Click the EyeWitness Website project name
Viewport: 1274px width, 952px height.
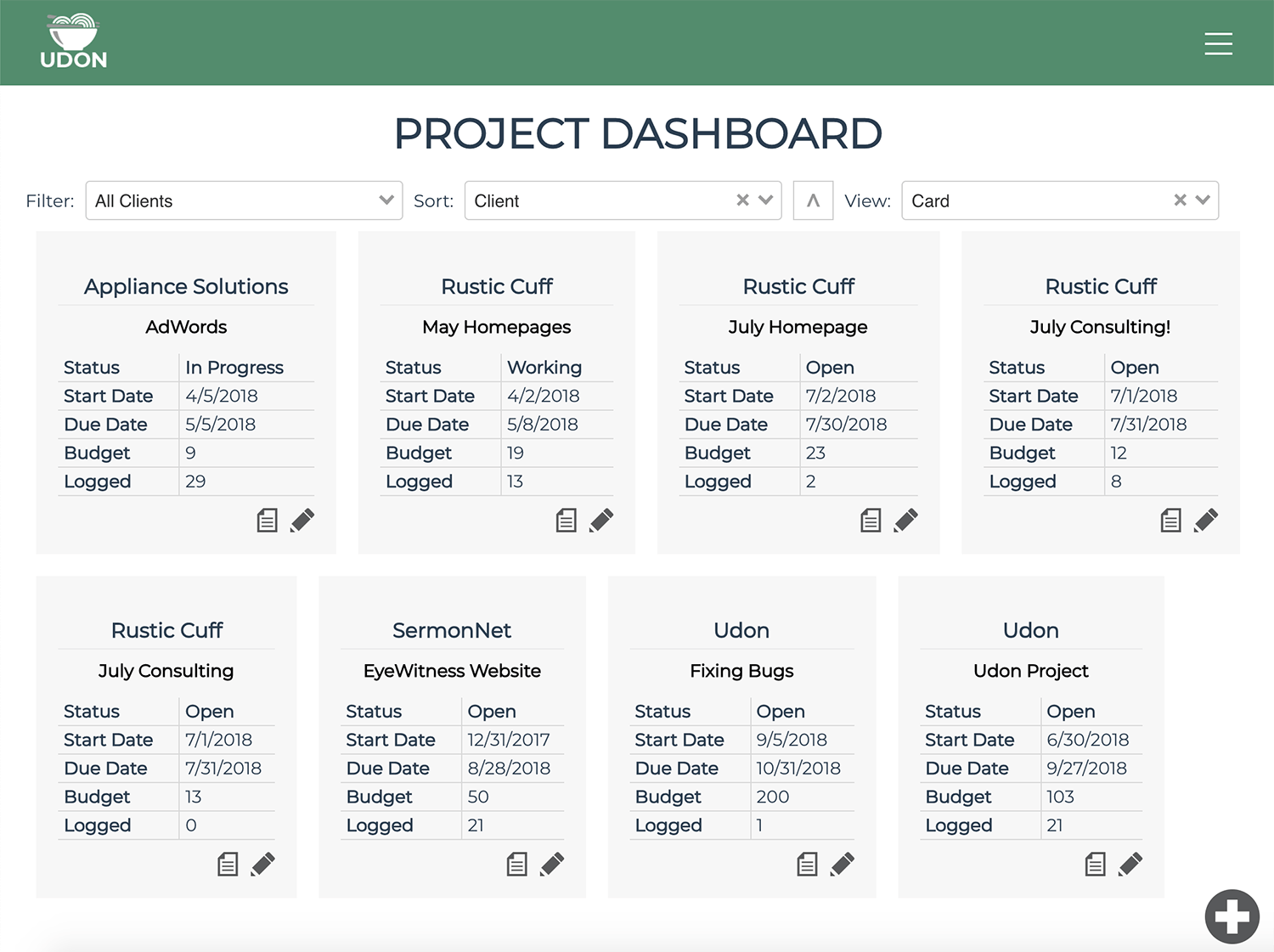pyautogui.click(x=452, y=671)
